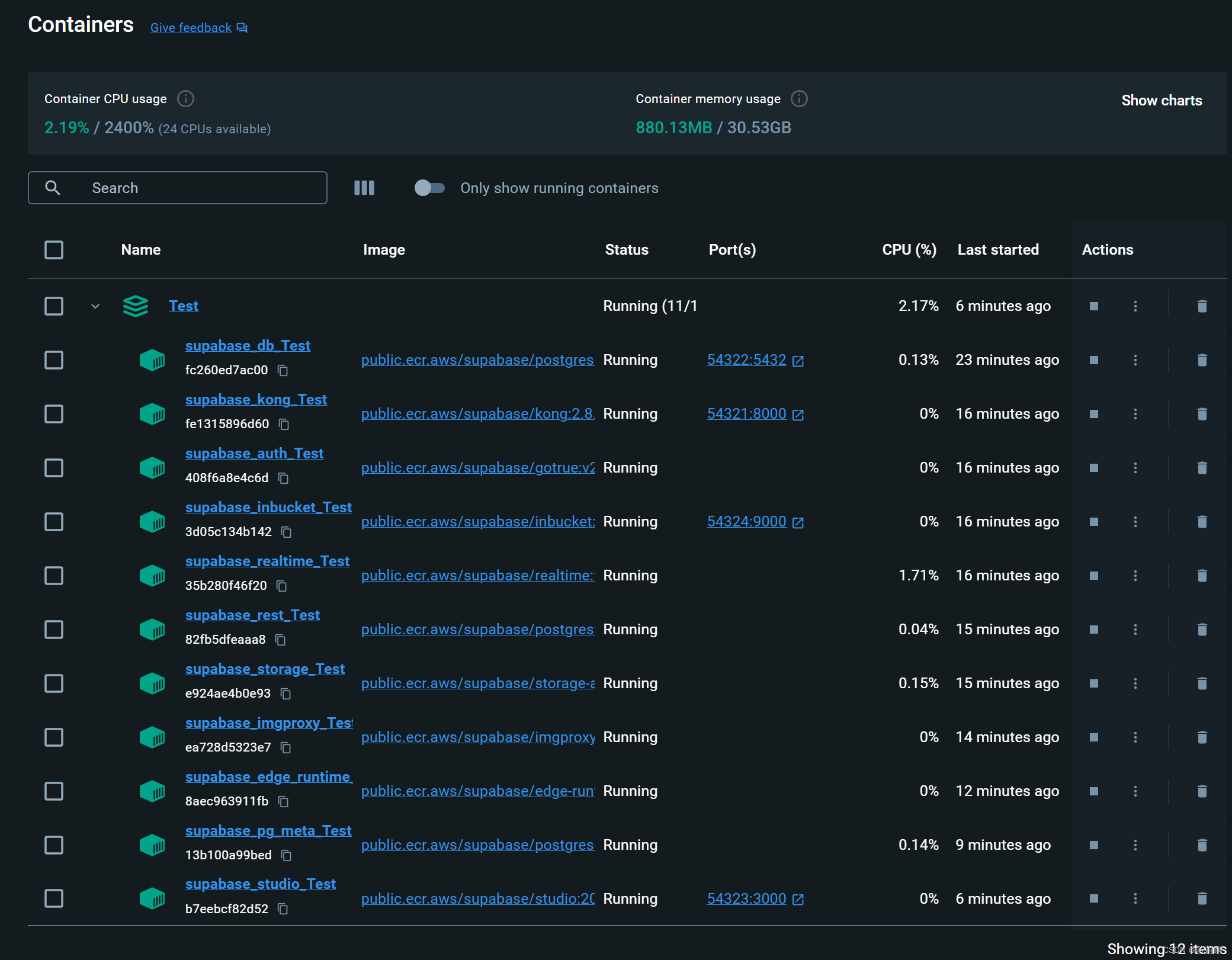
Task: Stop the supabase_db_Test container
Action: pyautogui.click(x=1093, y=360)
